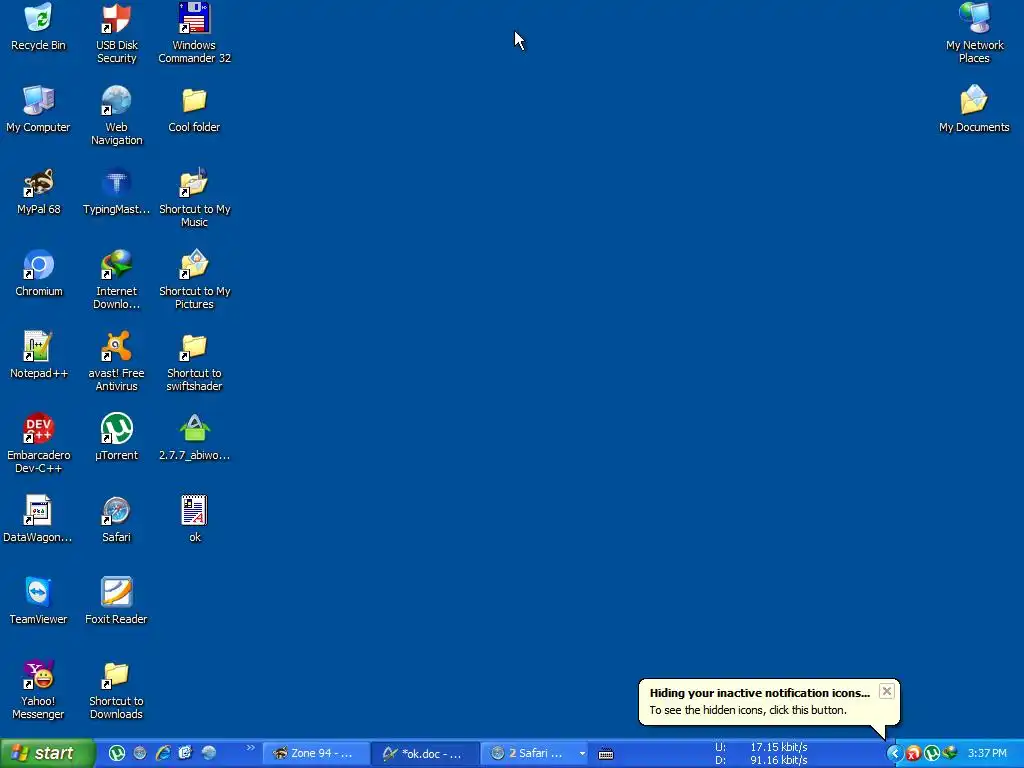Launch Internet Explorer from Quick Launch
Image resolution: width=1024 pixels, height=768 pixels.
[x=163, y=753]
